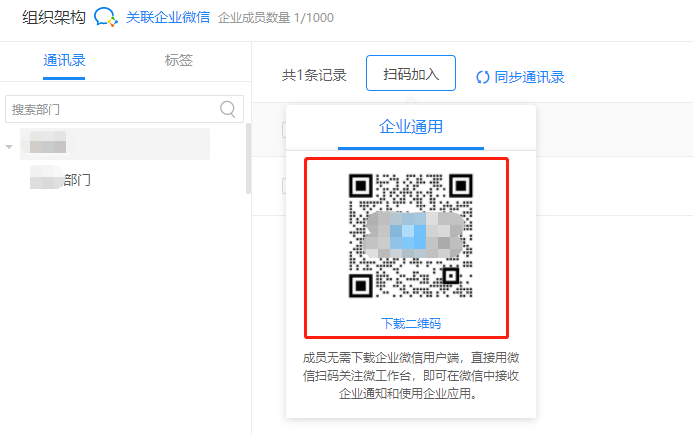Click the join QR code image
Viewport: 693px width, 435px height.
click(411, 235)
